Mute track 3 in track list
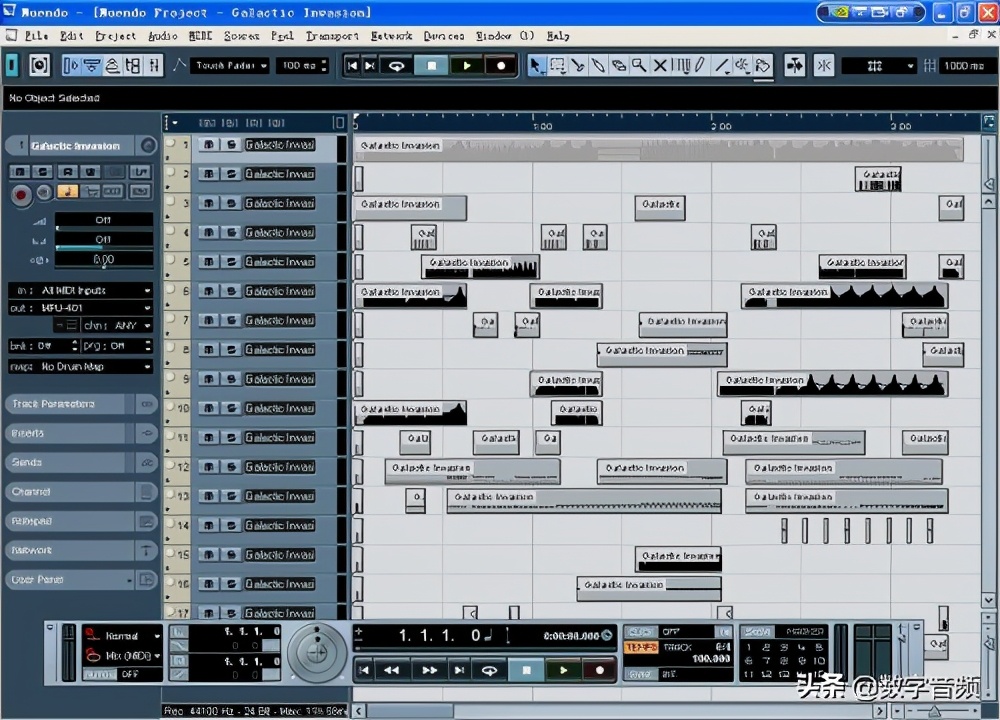 coord(209,203)
